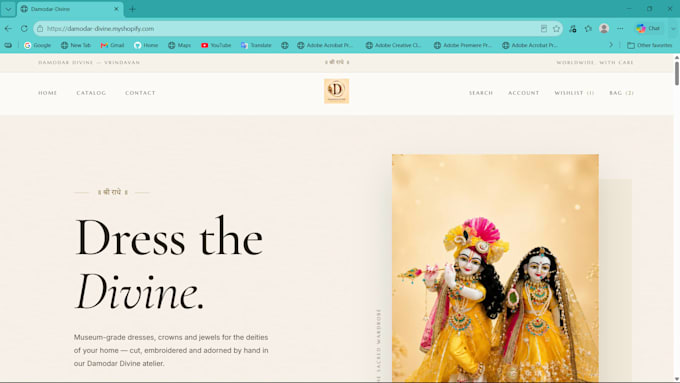Open the YouTube bookmark
680x383 pixels.
click(216, 45)
